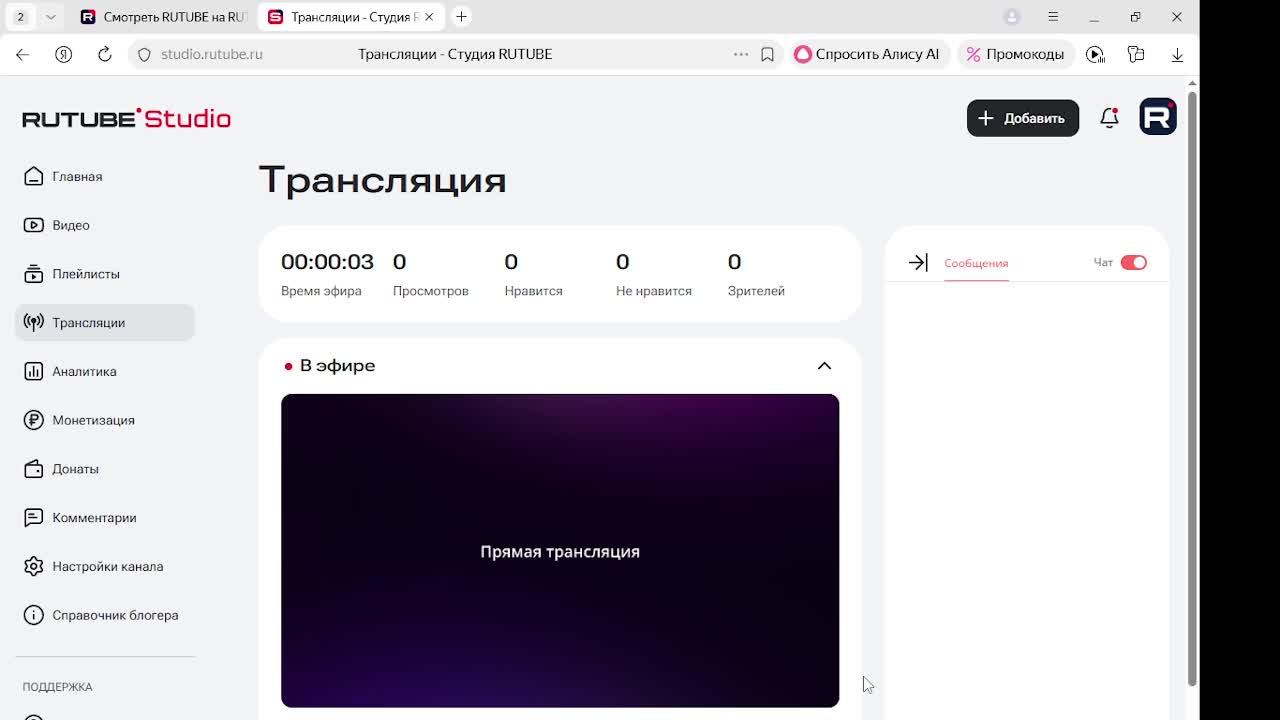Switch to the Смотреть RUTUBE browser tab
Viewport: 1280px width, 720px height.
164,17
